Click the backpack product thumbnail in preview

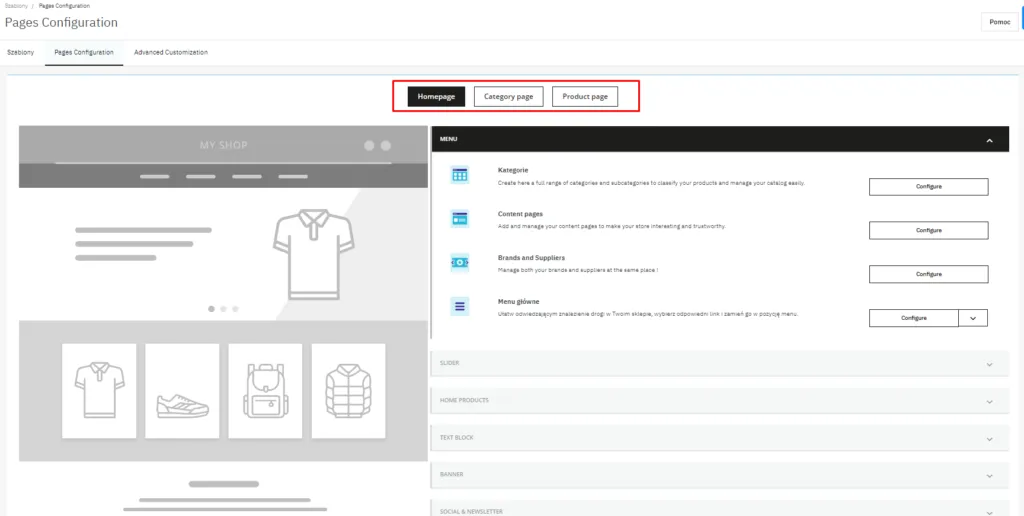click(x=265, y=390)
